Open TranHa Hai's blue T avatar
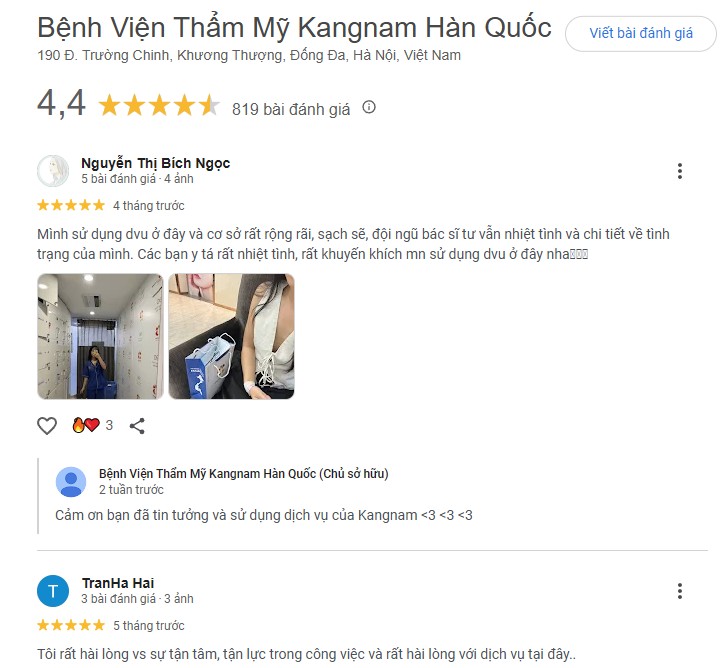Image resolution: width=727 pixels, height=668 pixels. tap(53, 591)
